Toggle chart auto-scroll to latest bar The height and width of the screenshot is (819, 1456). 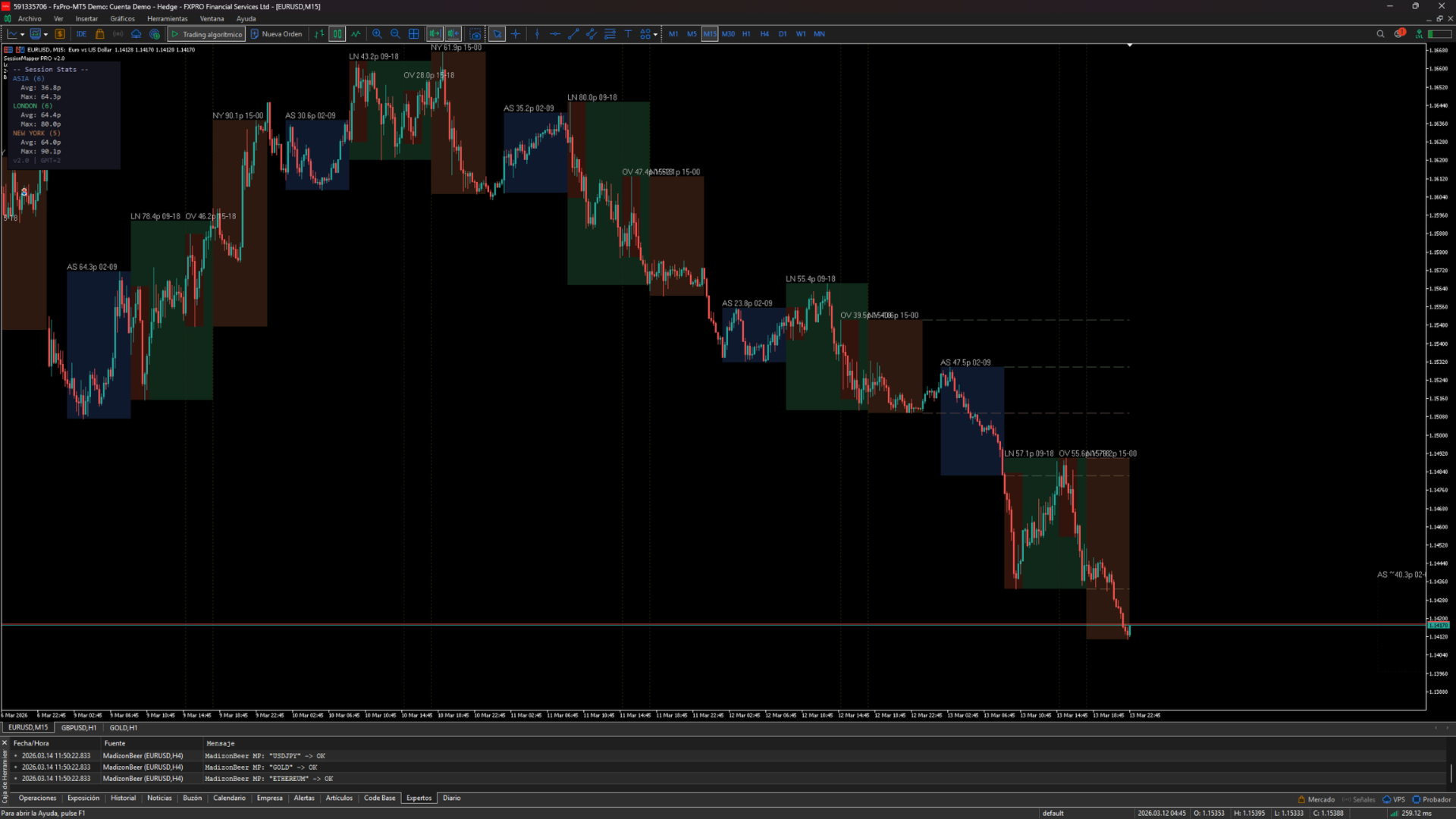(x=435, y=34)
